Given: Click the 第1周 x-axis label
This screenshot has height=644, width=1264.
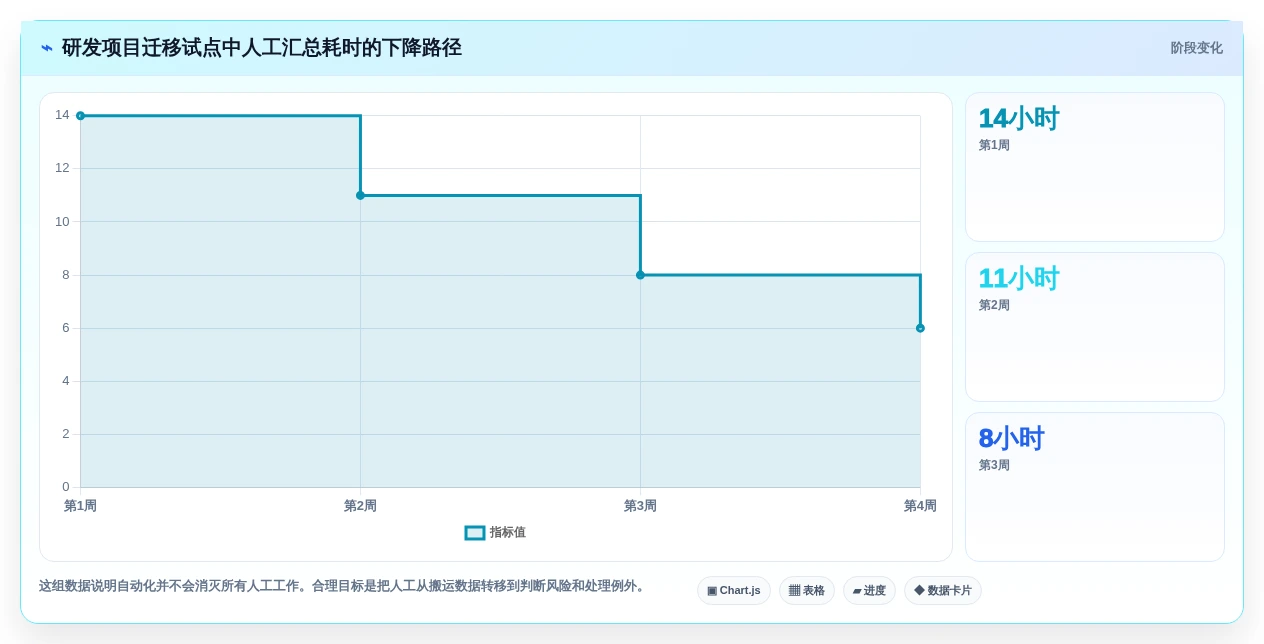Looking at the screenshot, I should [x=80, y=506].
